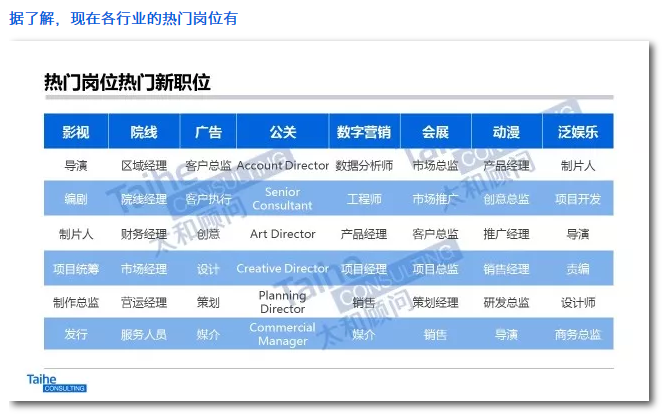
Task: Click the Taihe Consulting logo
Action: (x=57, y=383)
